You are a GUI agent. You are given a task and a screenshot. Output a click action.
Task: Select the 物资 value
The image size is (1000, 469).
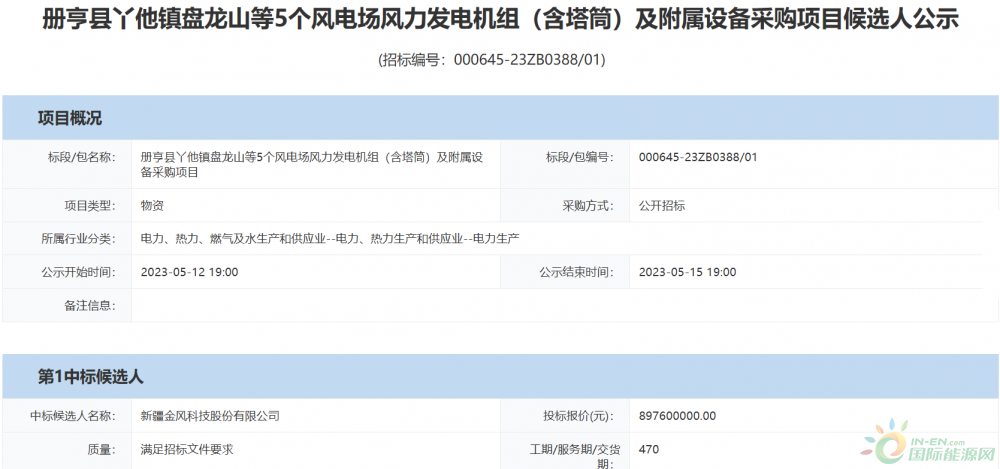(152, 205)
